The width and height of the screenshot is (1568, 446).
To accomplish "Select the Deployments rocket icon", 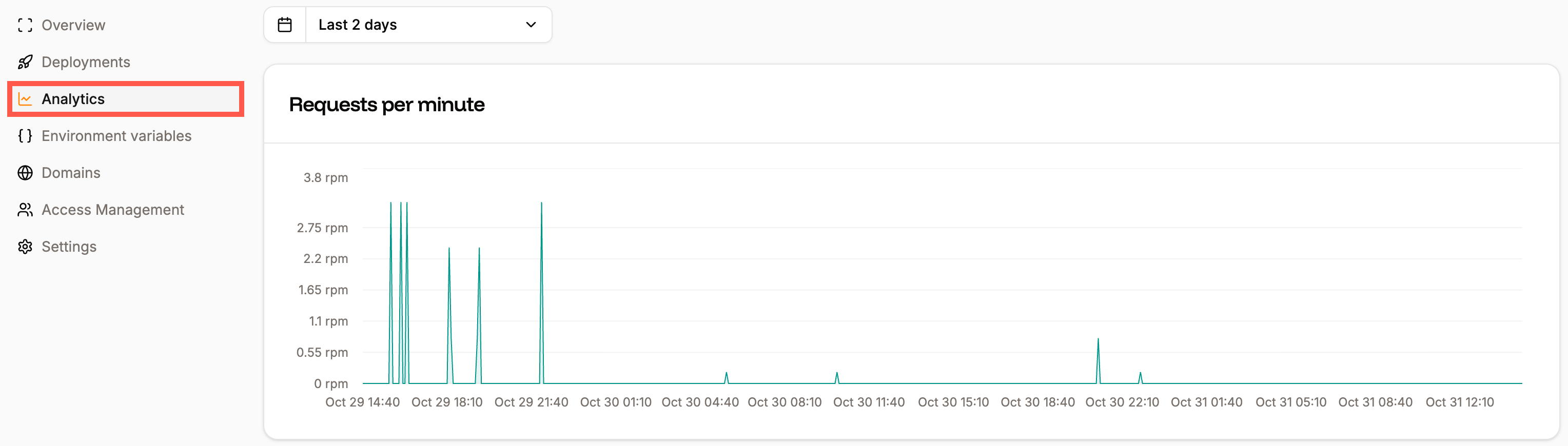I will (x=25, y=62).
